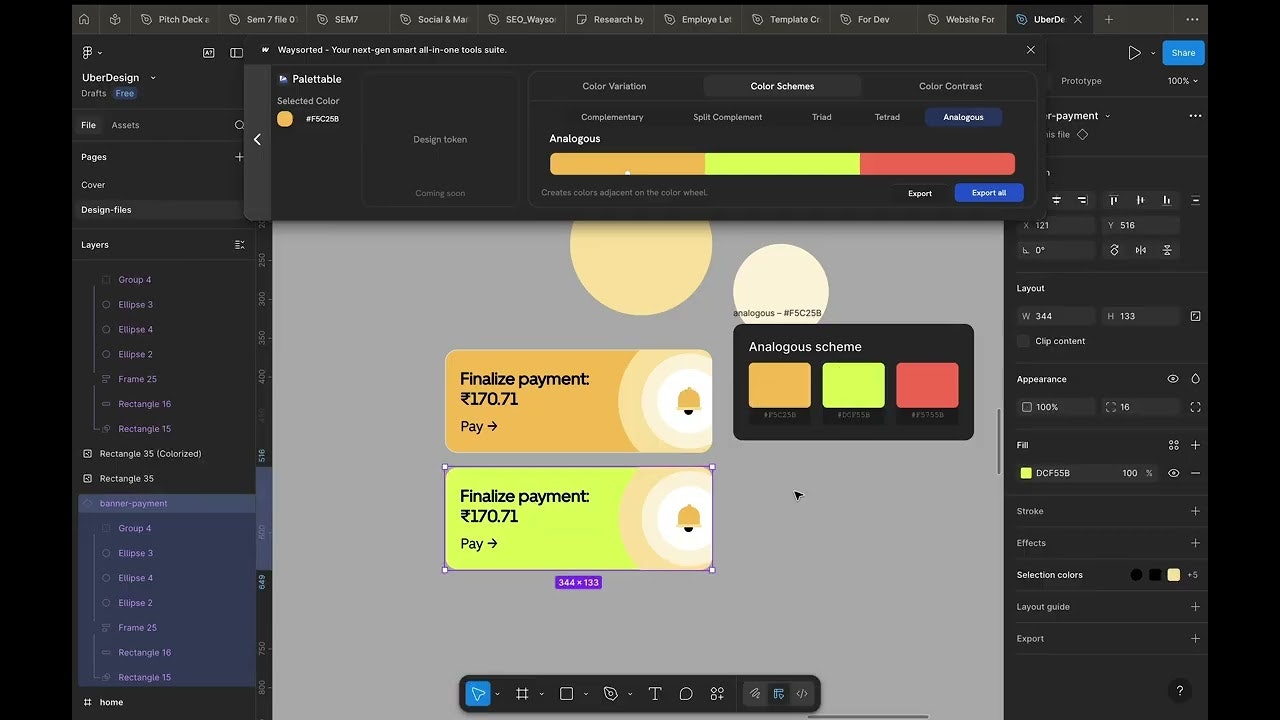The height and width of the screenshot is (720, 1280).
Task: Click the Export all button
Action: point(989,193)
